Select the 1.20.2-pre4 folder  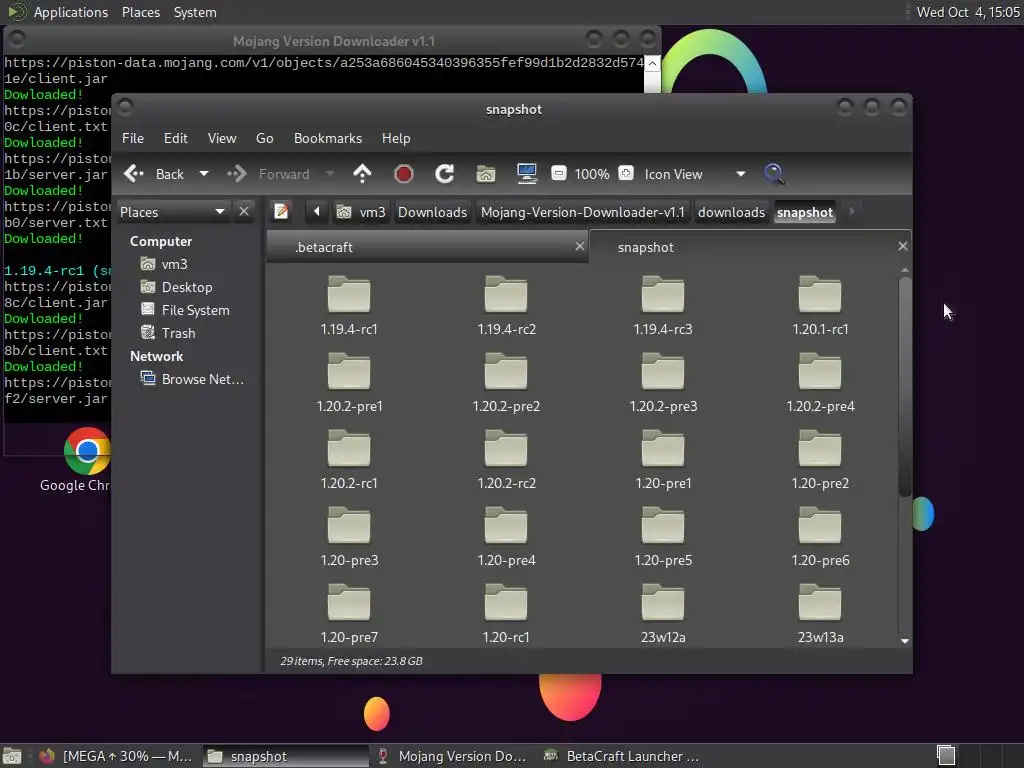coord(820,383)
